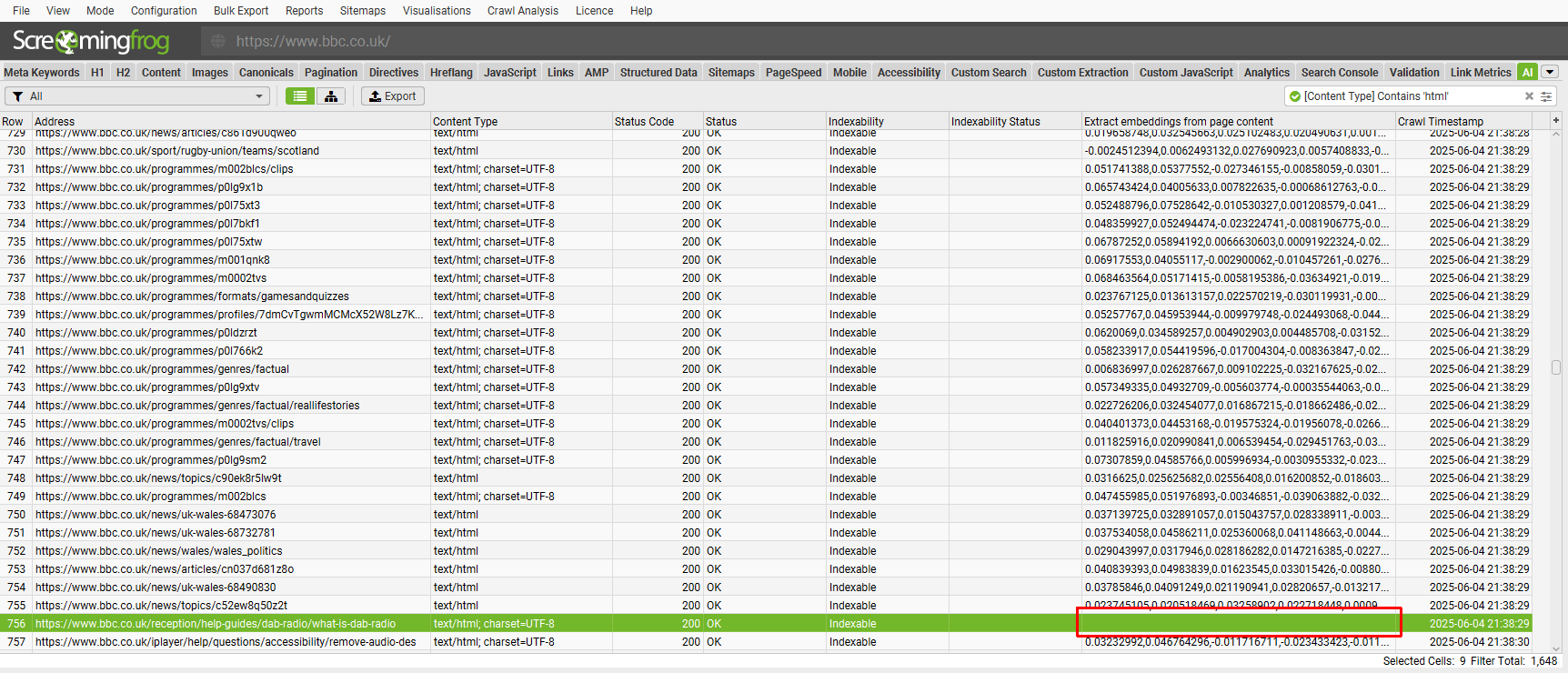1568x673 pixels.
Task: Open the All filter dropdown
Action: [137, 95]
